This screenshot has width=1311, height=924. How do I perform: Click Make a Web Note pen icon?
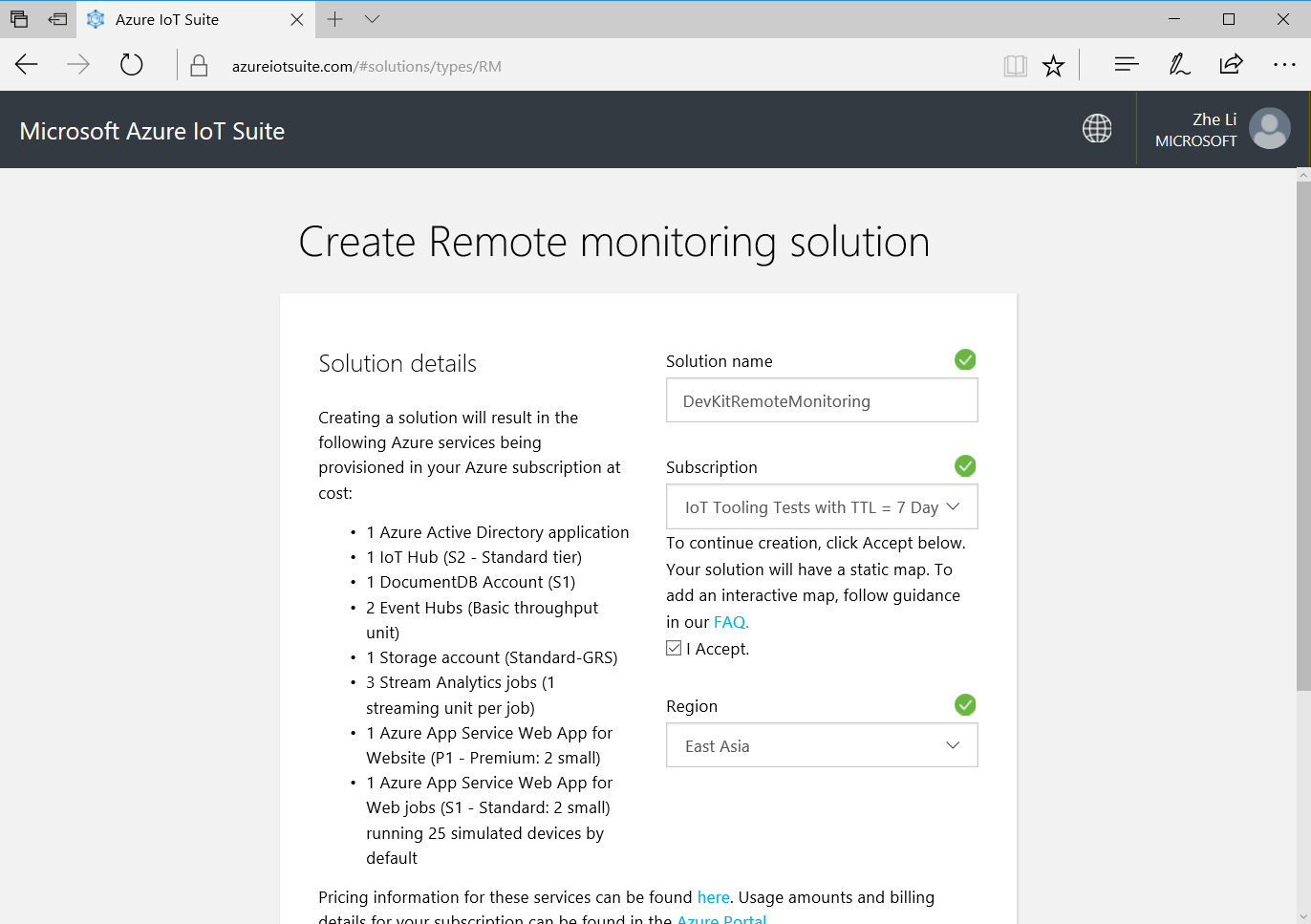pos(1179,64)
